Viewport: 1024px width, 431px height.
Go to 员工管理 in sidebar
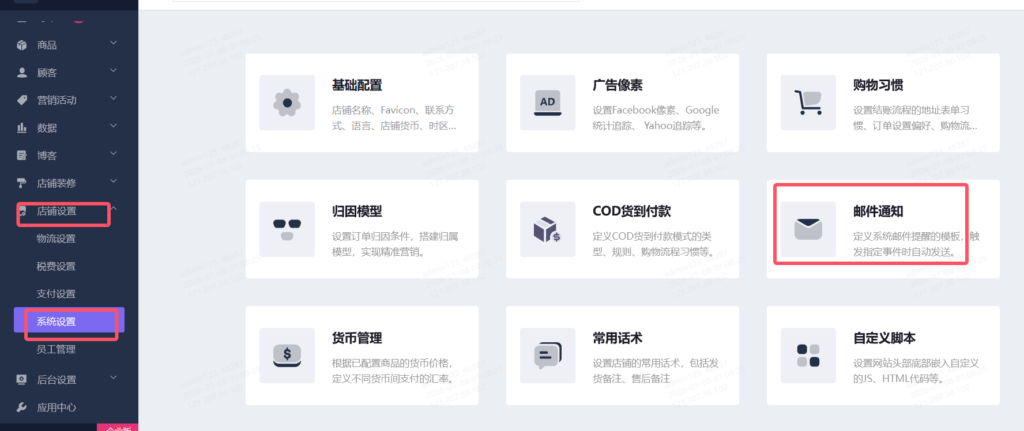[x=56, y=350]
